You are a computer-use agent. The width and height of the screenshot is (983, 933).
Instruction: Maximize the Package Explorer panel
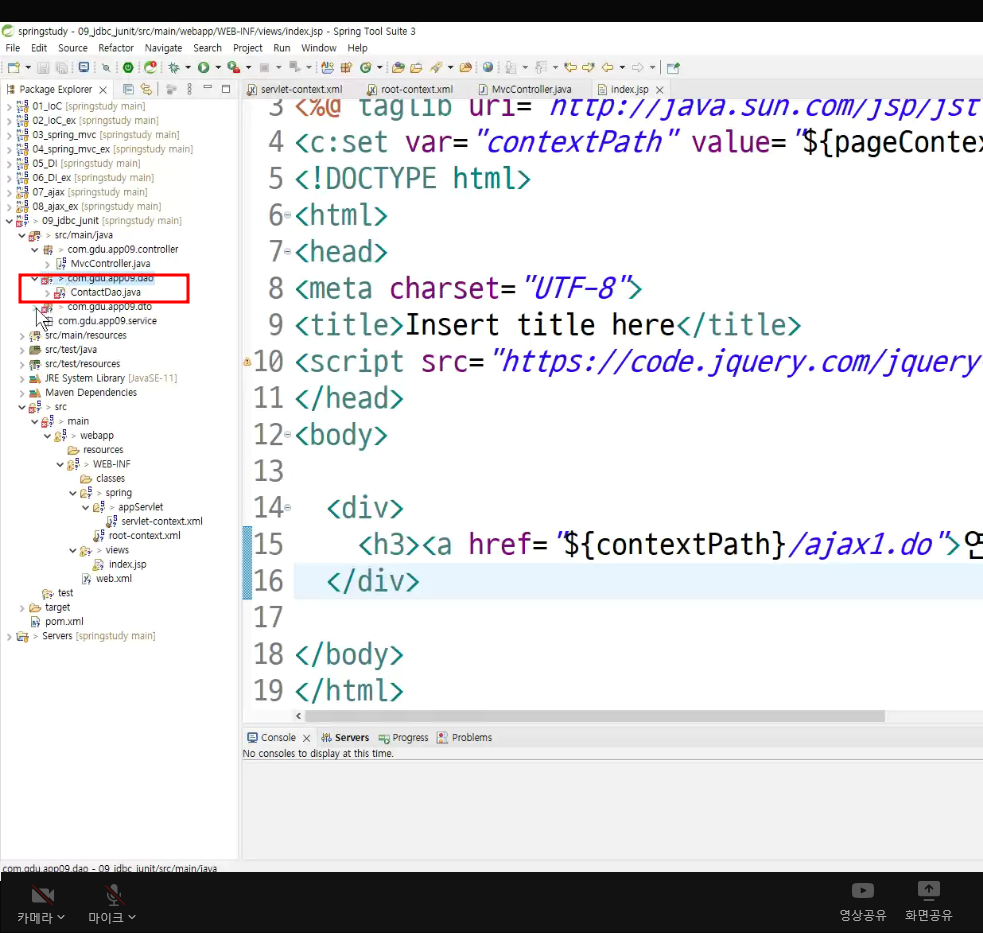click(226, 89)
